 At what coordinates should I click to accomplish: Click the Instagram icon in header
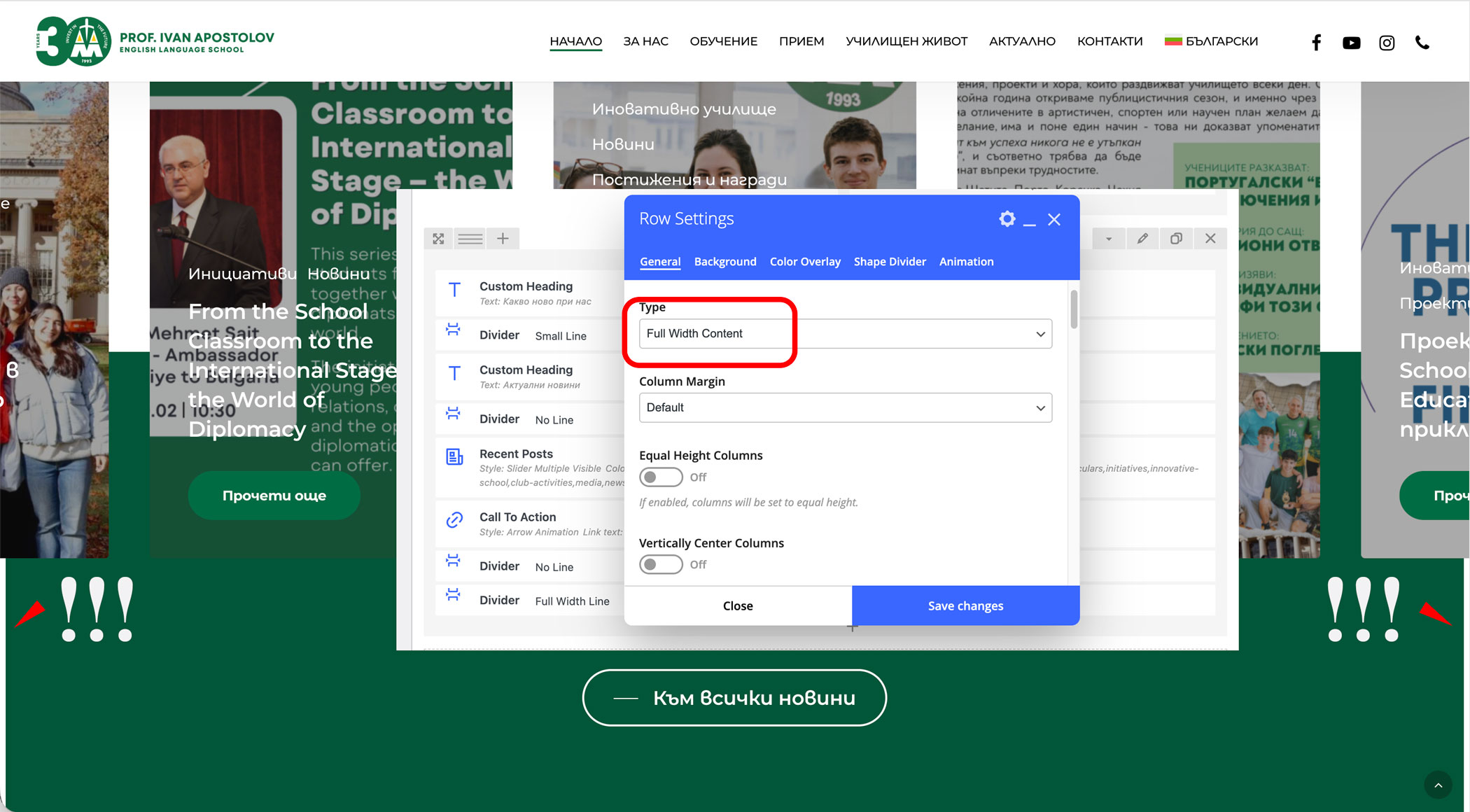[1387, 43]
